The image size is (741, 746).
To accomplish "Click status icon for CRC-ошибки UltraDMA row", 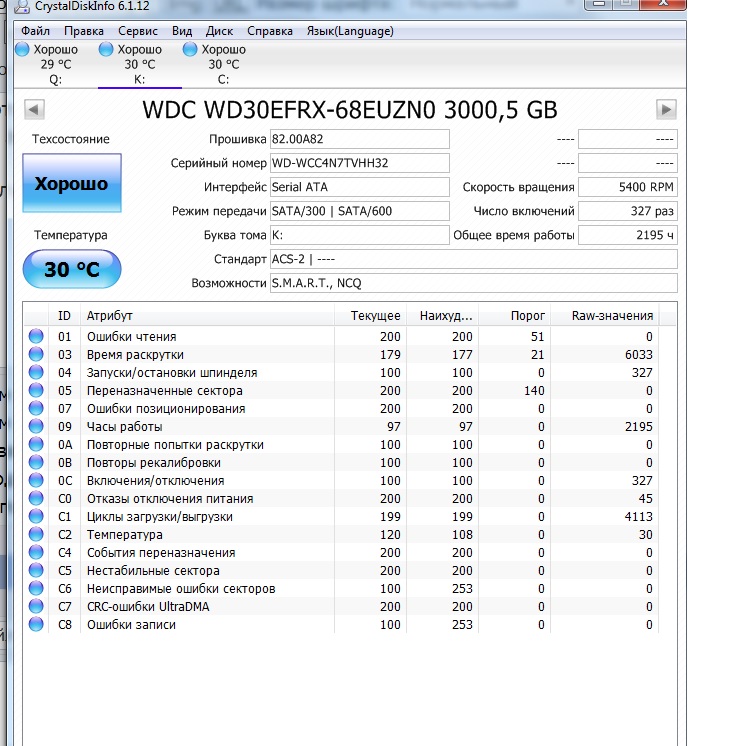I will coord(36,607).
